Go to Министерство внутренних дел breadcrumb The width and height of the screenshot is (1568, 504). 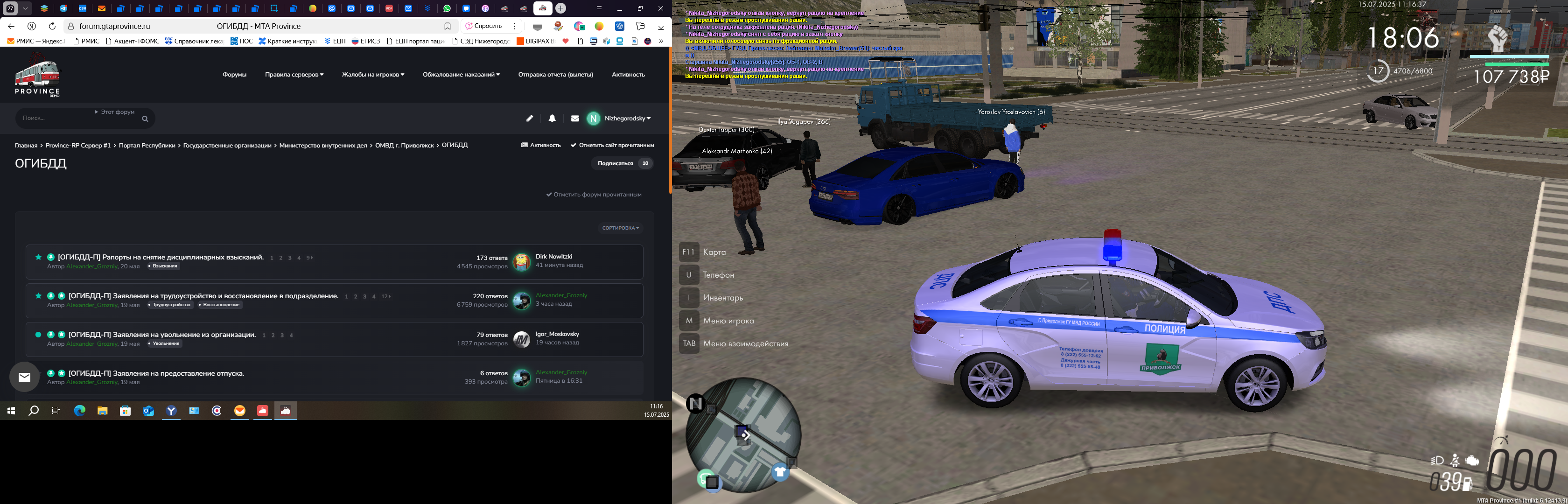[323, 145]
